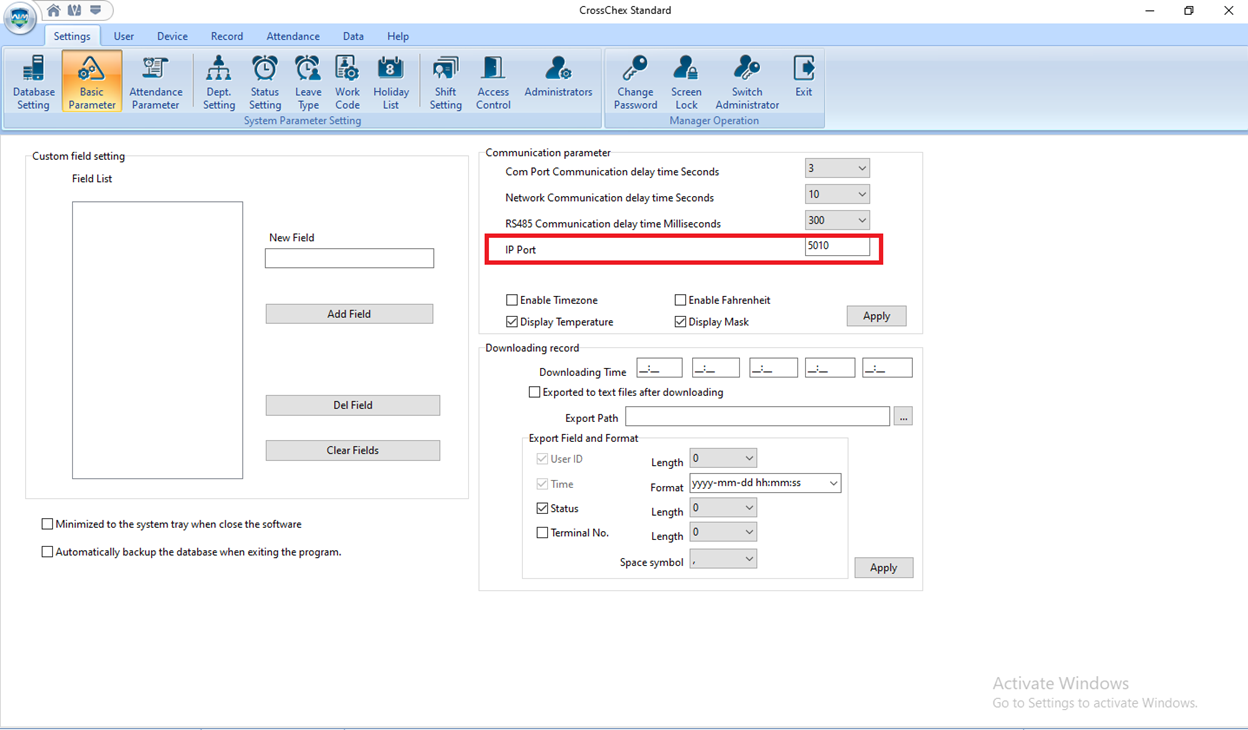The image size is (1248, 730).
Task: Switch to the Attendance tab
Action: point(293,36)
